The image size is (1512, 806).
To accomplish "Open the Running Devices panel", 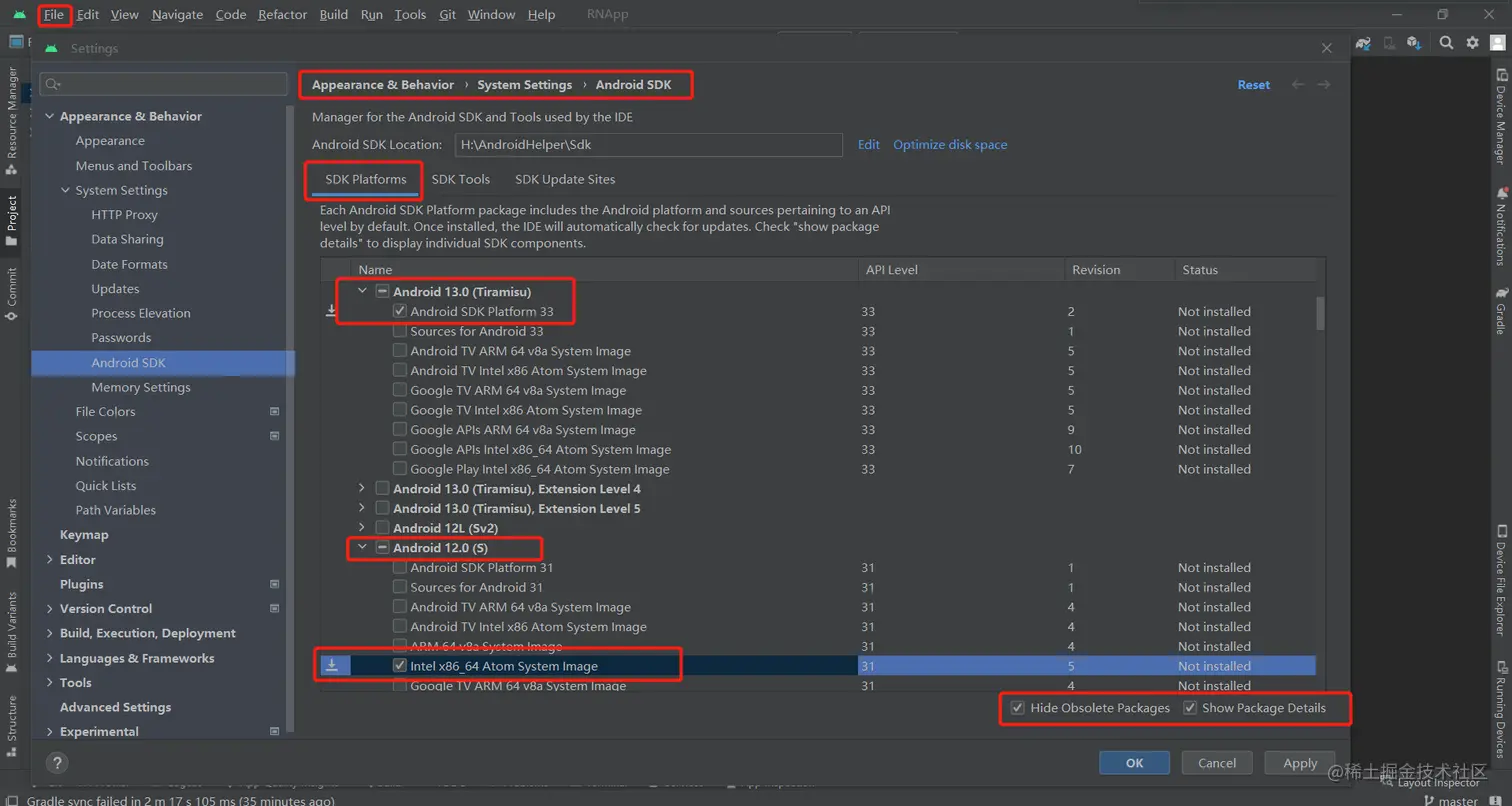I will [1501, 711].
